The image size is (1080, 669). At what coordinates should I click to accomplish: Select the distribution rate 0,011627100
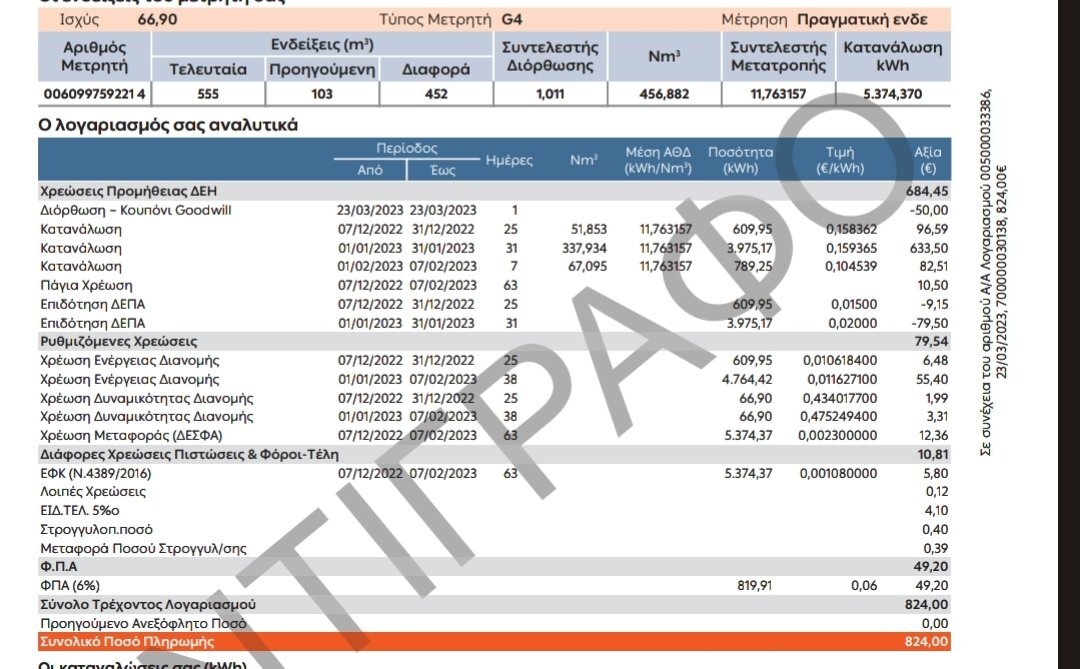coord(842,379)
